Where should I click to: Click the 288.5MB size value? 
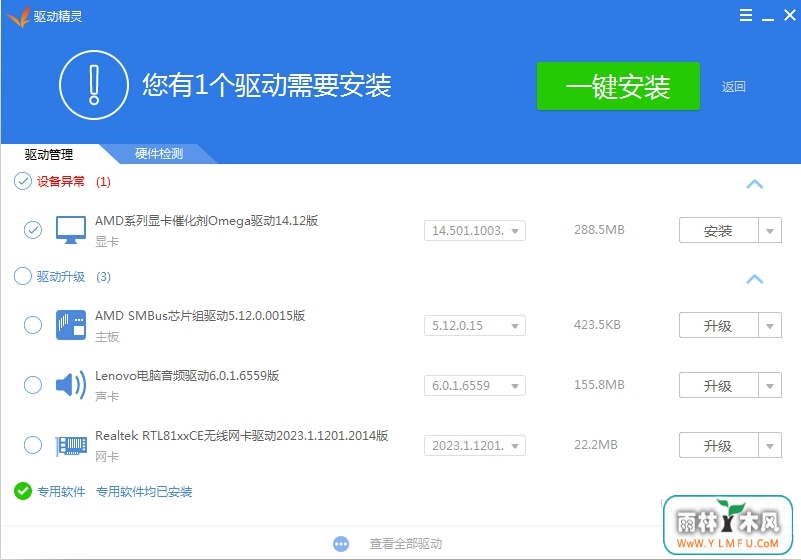(x=599, y=230)
